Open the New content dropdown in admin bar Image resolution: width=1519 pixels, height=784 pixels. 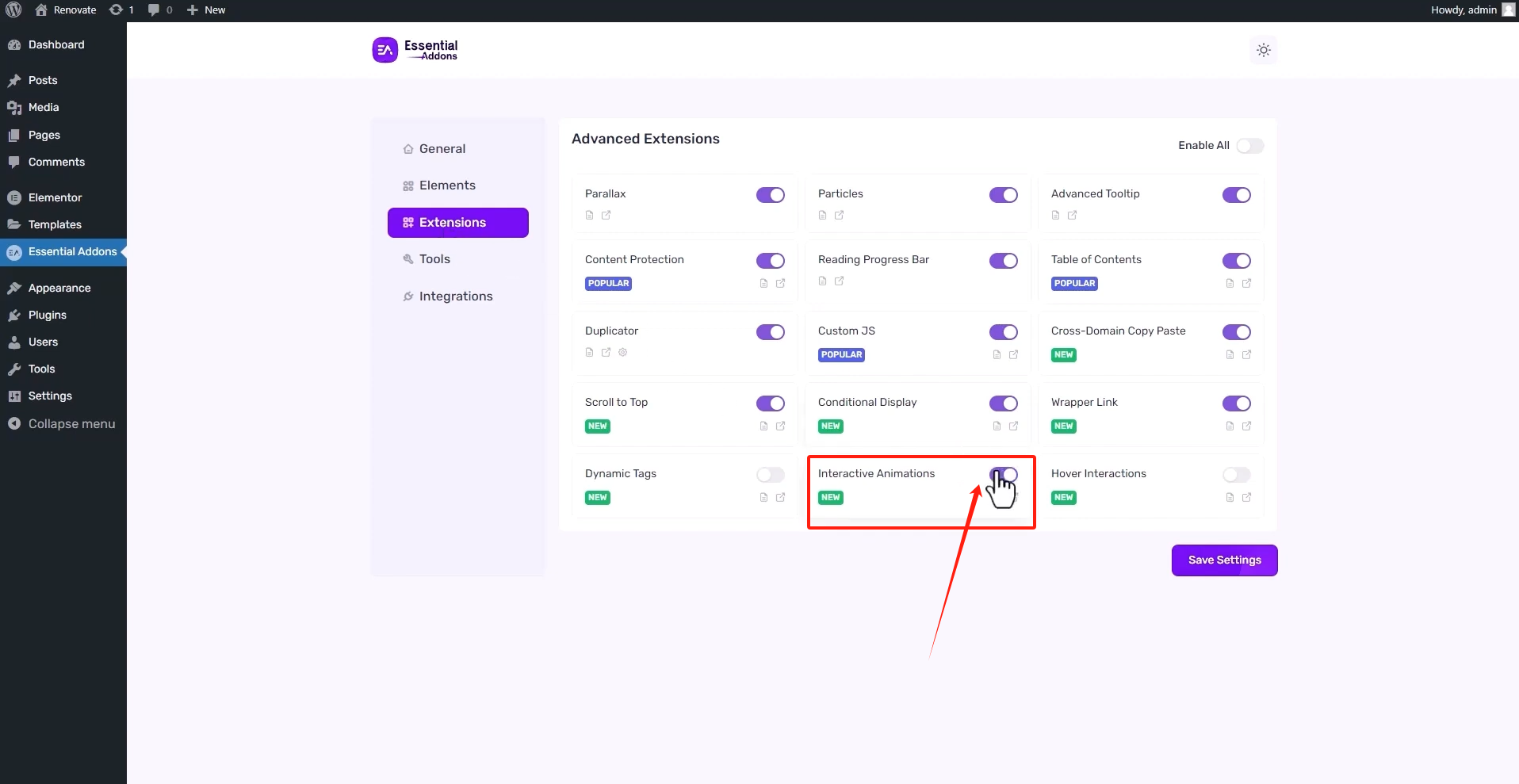click(x=206, y=10)
